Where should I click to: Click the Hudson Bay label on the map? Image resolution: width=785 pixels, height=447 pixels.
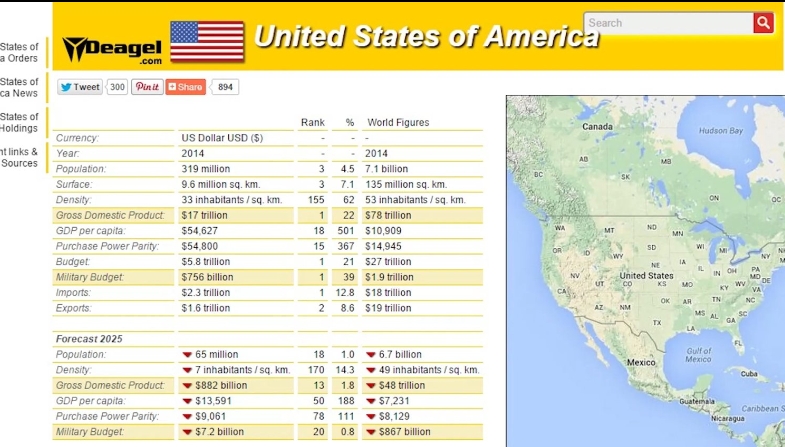pos(721,131)
